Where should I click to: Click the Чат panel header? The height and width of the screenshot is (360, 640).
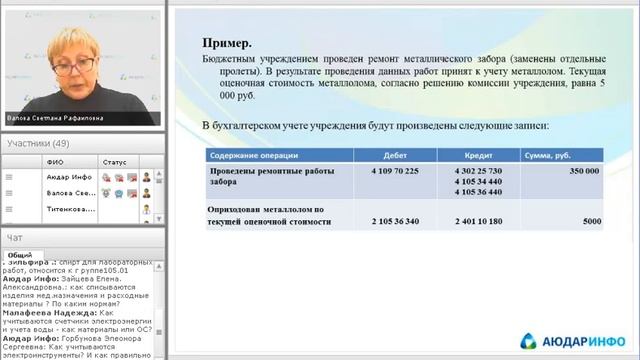[83, 238]
